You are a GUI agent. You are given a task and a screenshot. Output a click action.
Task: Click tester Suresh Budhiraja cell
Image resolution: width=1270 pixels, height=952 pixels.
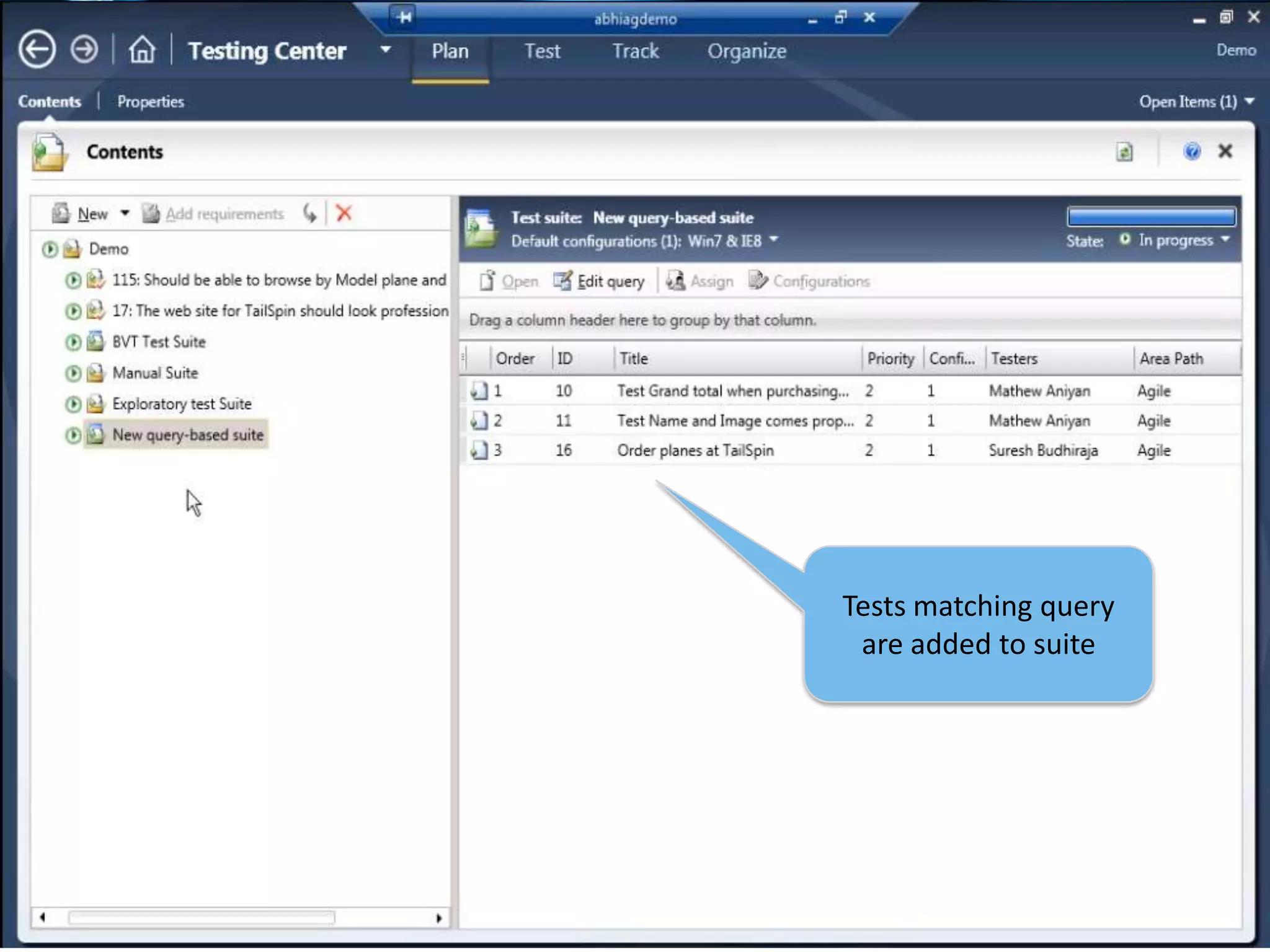click(x=1042, y=451)
